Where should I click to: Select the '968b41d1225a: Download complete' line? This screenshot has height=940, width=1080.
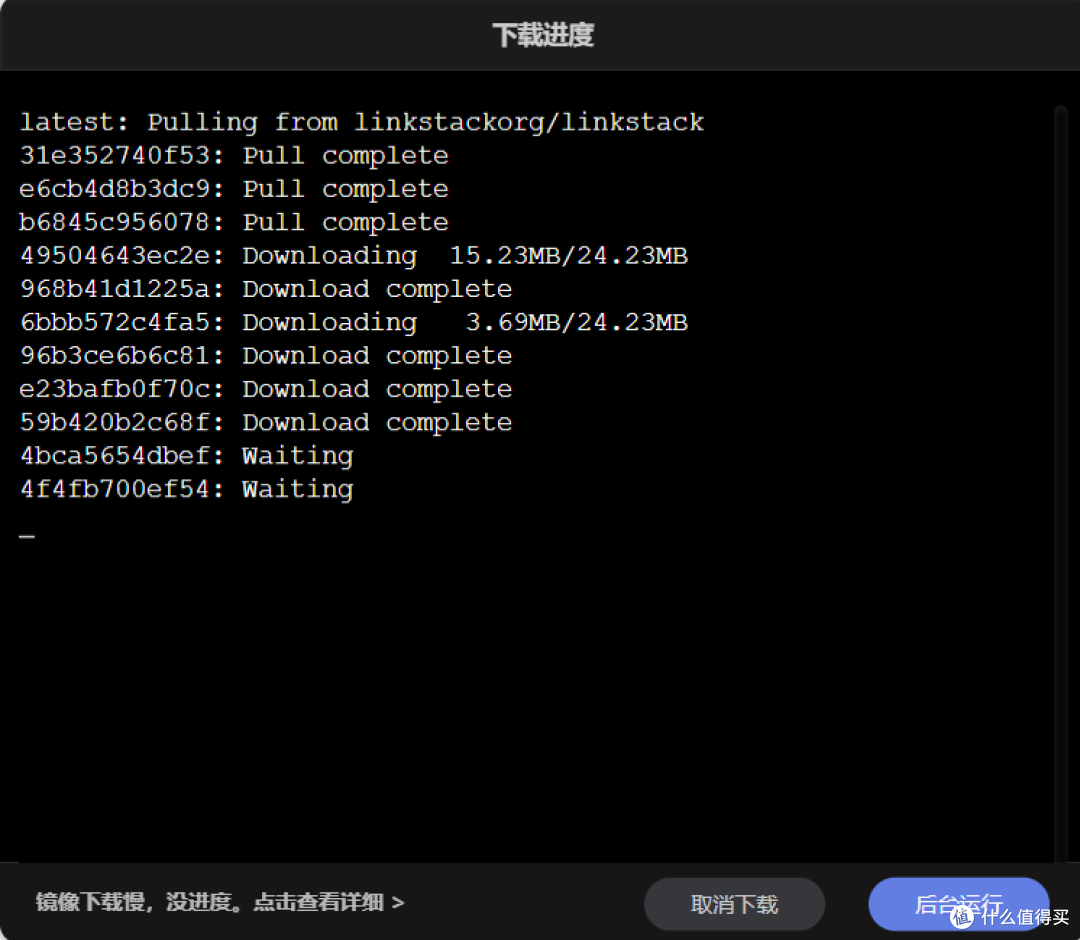[266, 289]
